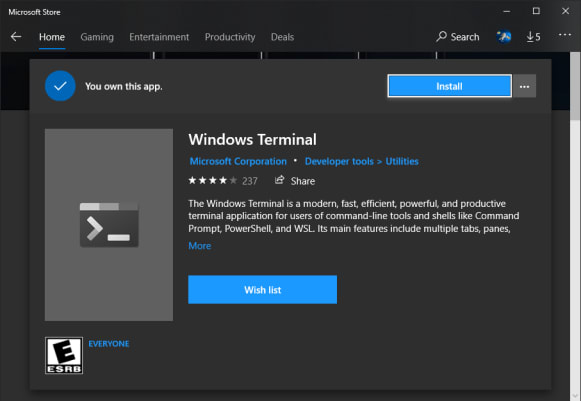This screenshot has width=581, height=401.
Task: Switch to the Entertainment tab
Action: tap(159, 37)
